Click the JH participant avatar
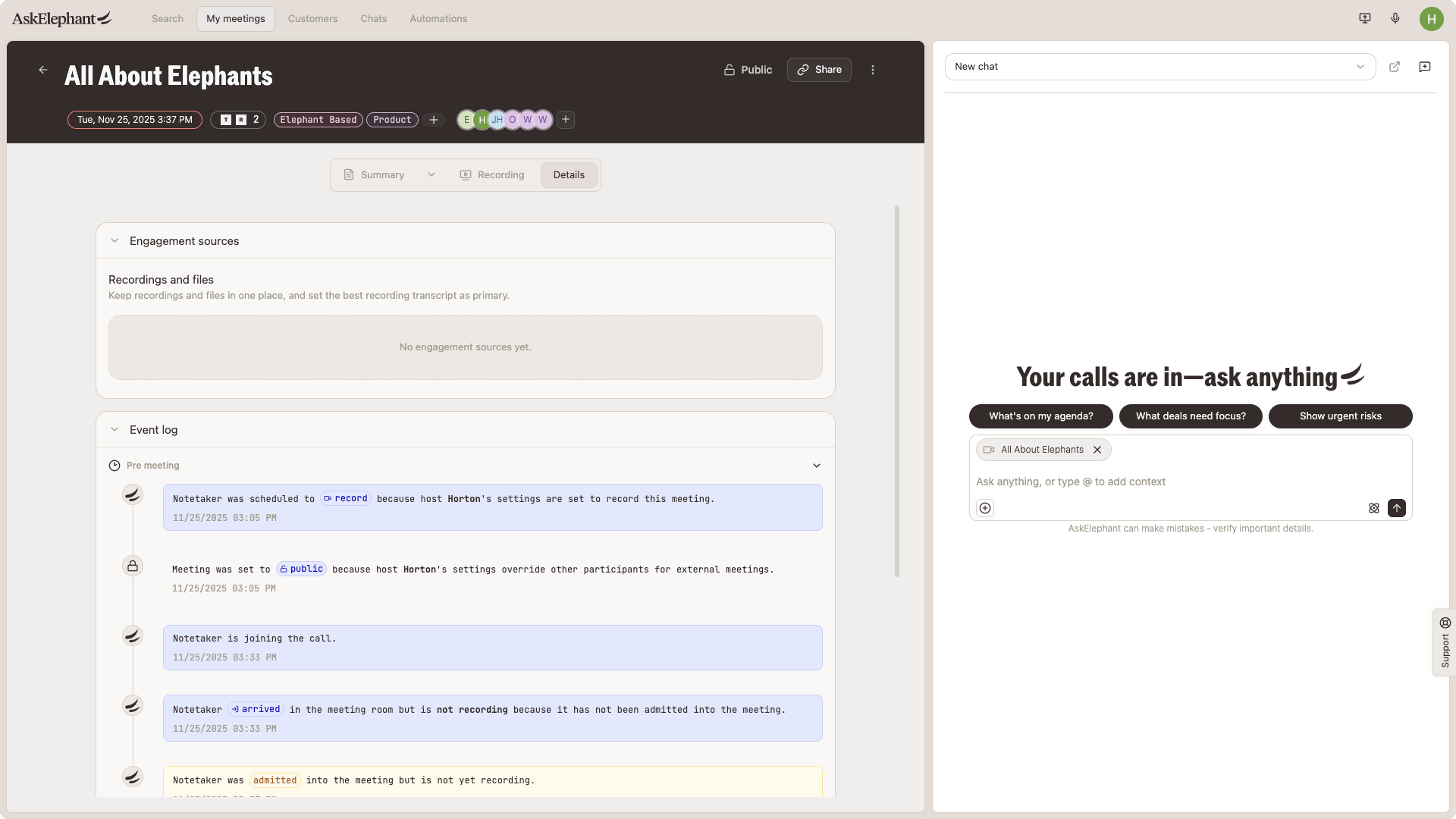Image resolution: width=1456 pixels, height=819 pixels. coord(497,120)
